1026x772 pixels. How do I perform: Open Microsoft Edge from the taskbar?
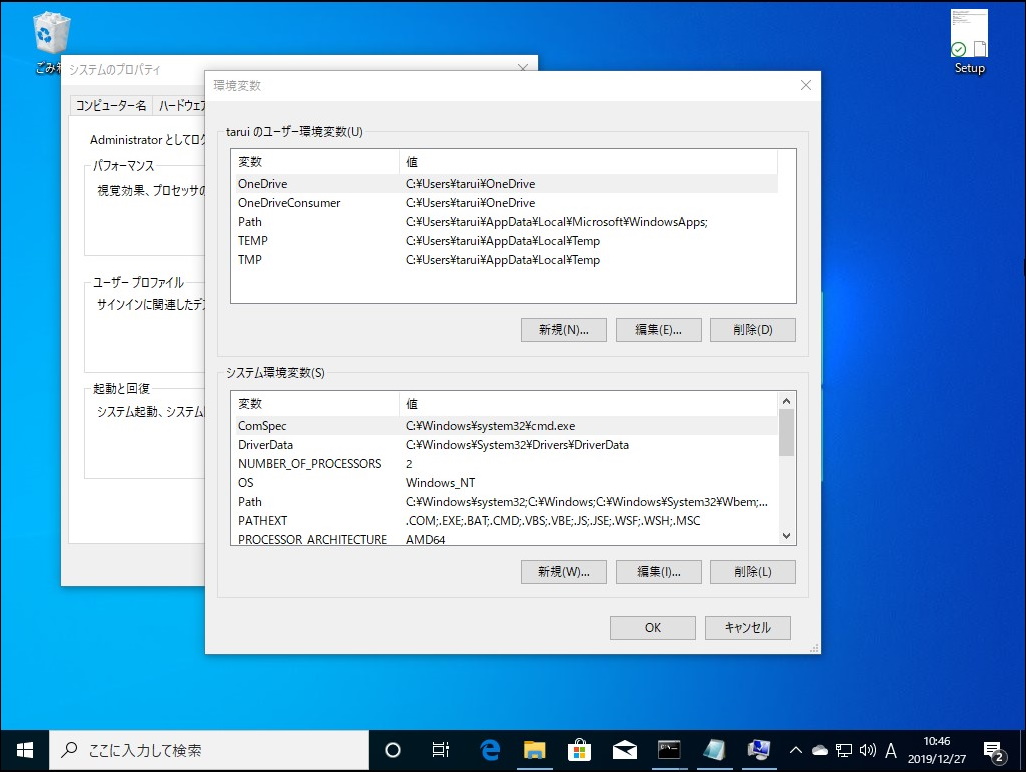(x=489, y=750)
